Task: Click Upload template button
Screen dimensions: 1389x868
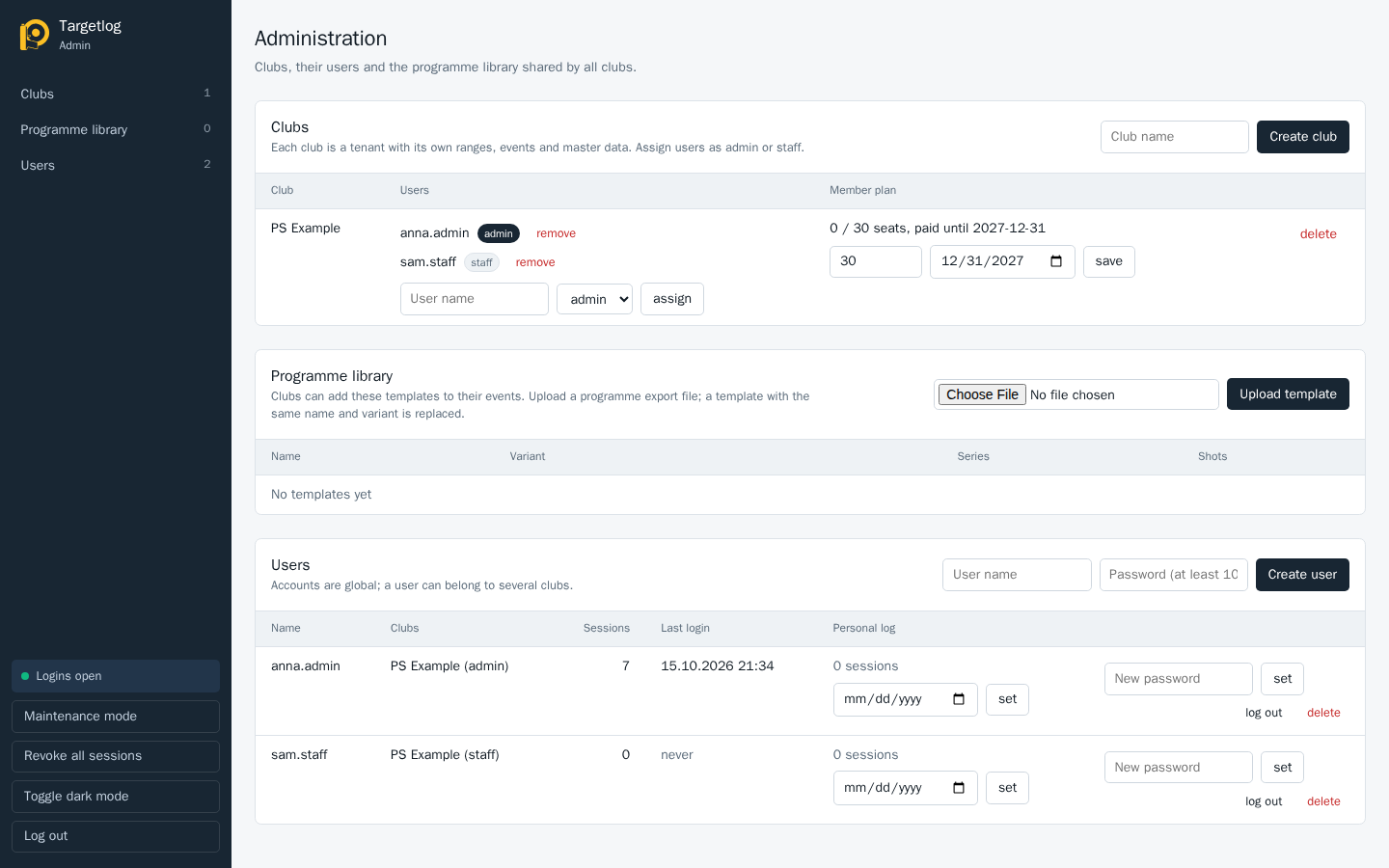Action: pyautogui.click(x=1288, y=394)
